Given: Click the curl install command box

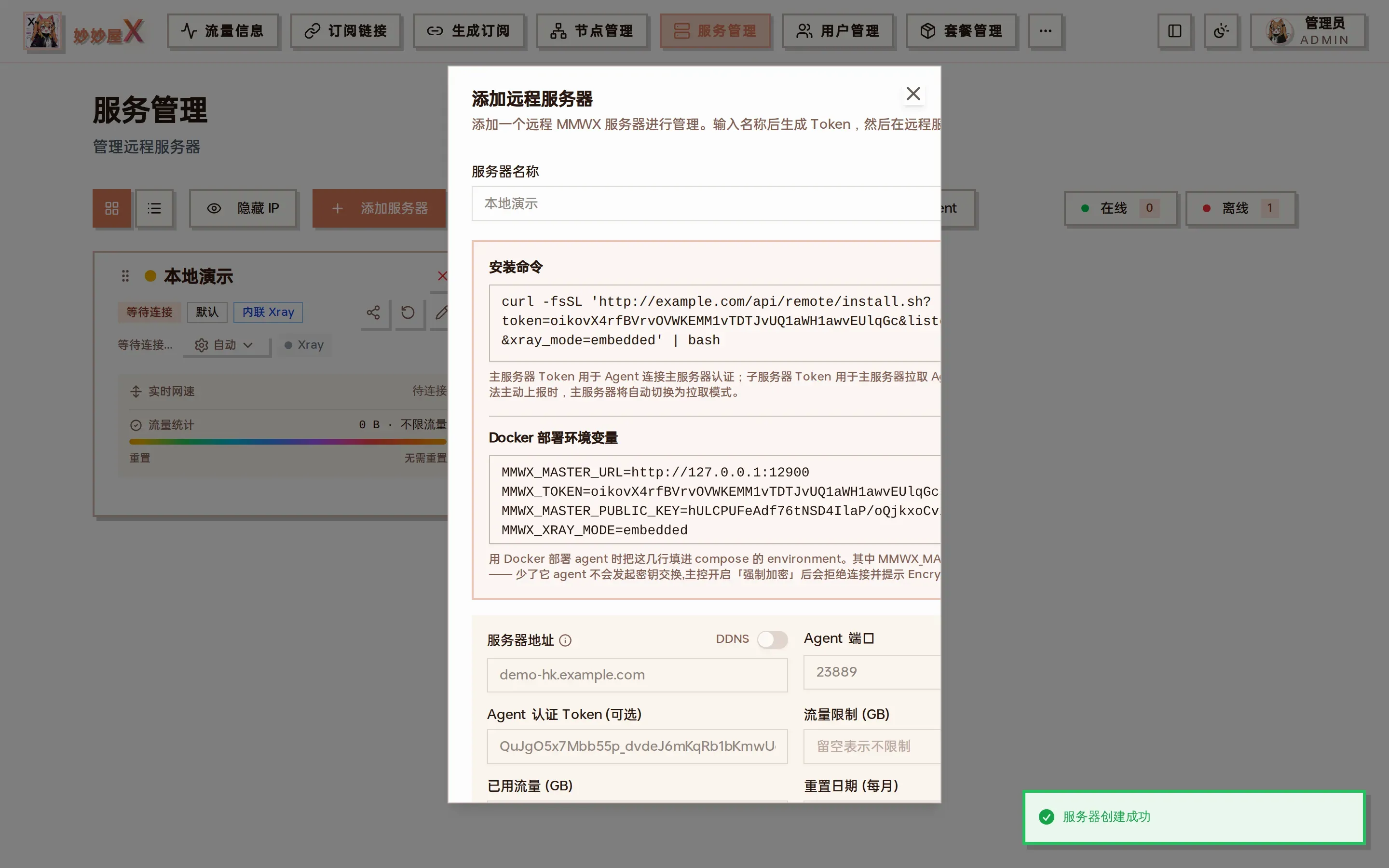Looking at the screenshot, I should click(x=715, y=322).
